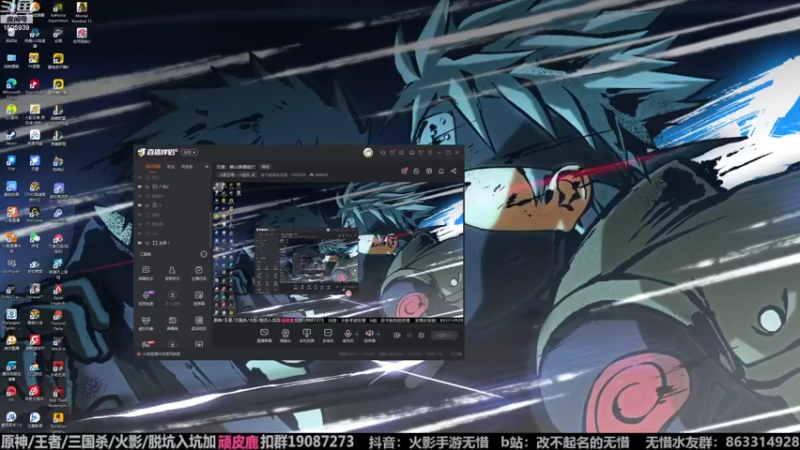Screen dimensions: 800x450
Task: Toggle the lock on the 广告2 source
Action: point(147,187)
